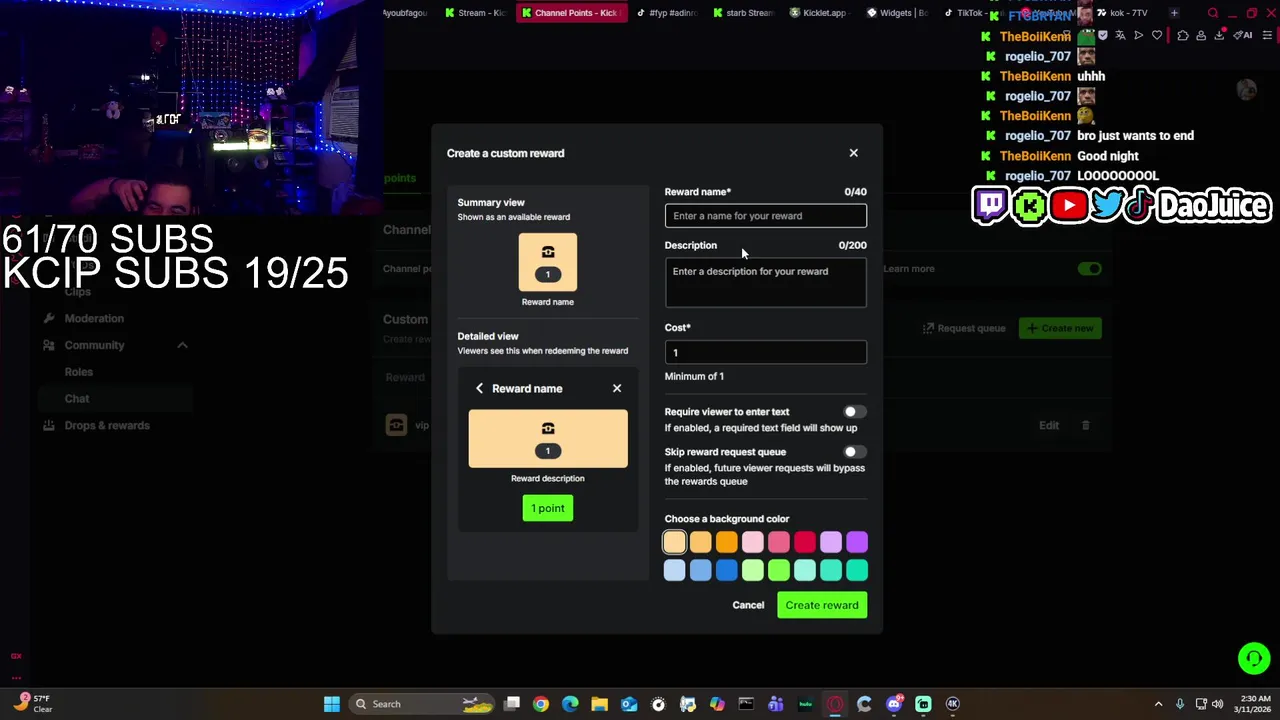Open File Explorer from the taskbar
Image resolution: width=1280 pixels, height=720 pixels.
tap(599, 704)
